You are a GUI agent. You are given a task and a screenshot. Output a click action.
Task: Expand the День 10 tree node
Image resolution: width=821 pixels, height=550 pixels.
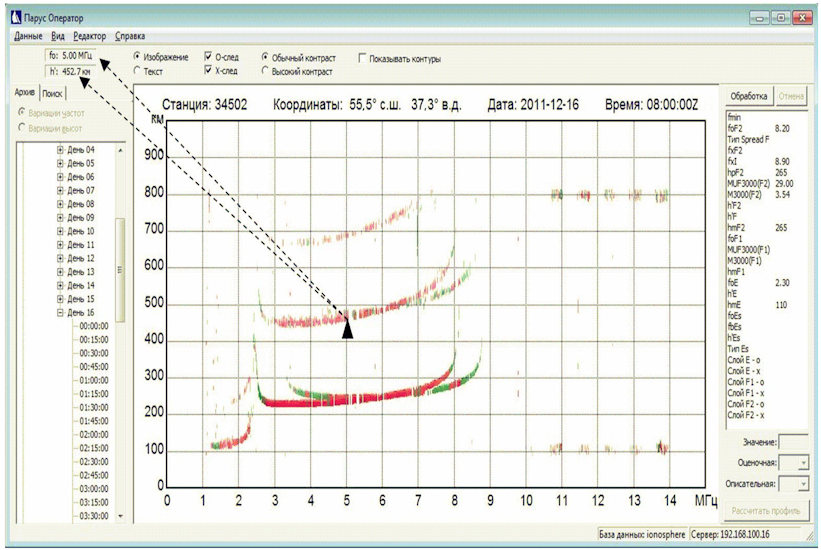(x=60, y=232)
